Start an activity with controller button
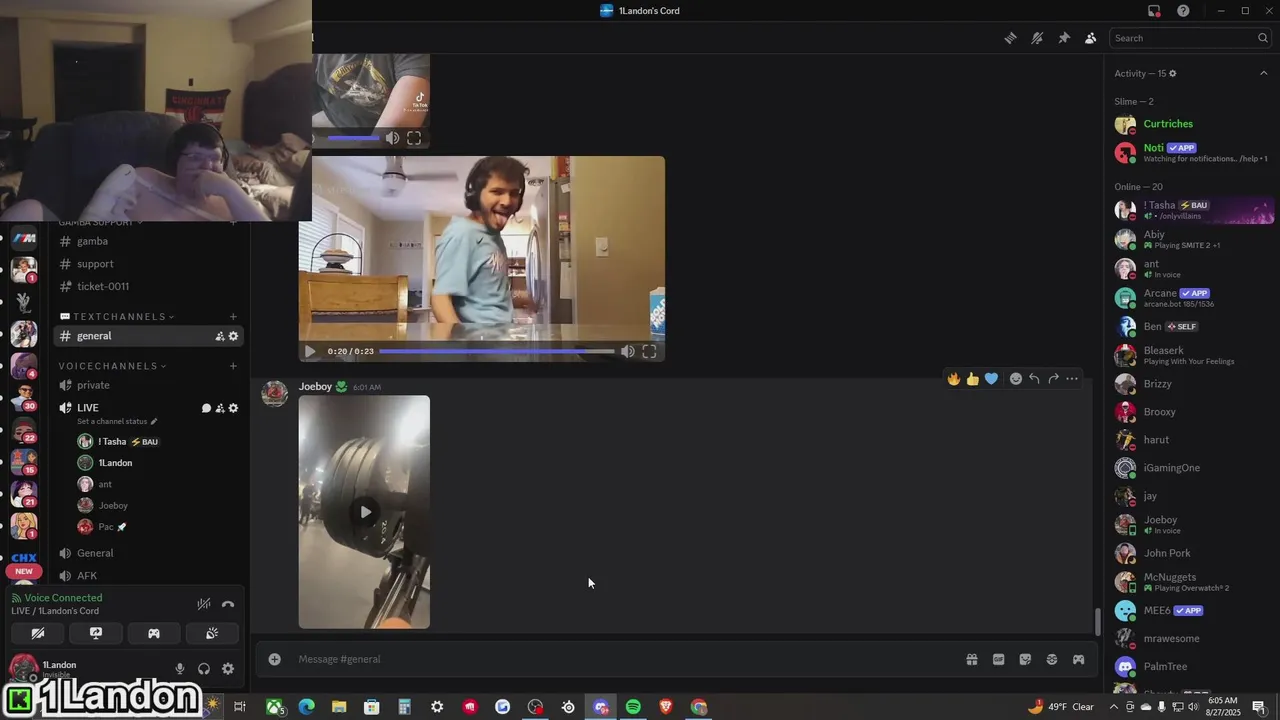The image size is (1280, 720). (x=154, y=633)
